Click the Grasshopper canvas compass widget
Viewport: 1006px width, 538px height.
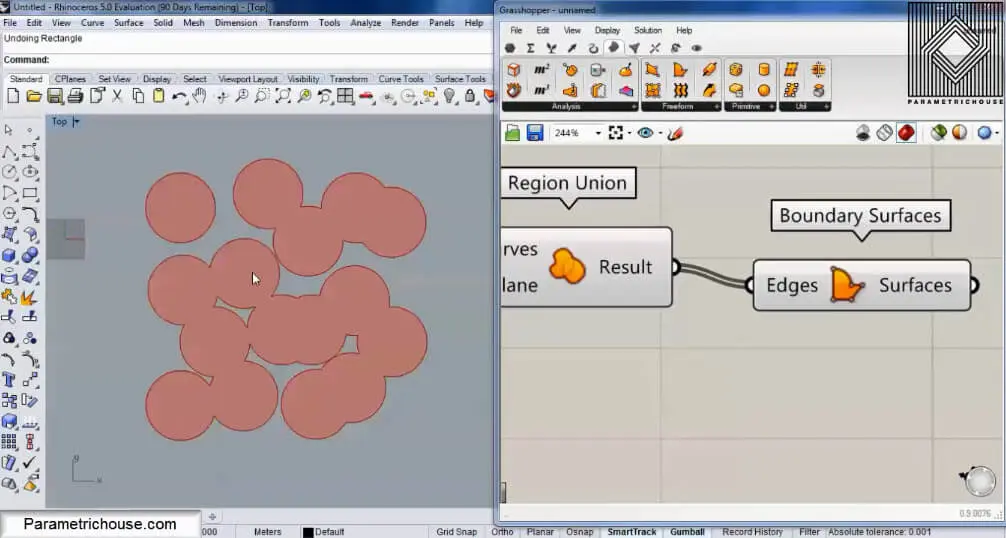[x=980, y=481]
